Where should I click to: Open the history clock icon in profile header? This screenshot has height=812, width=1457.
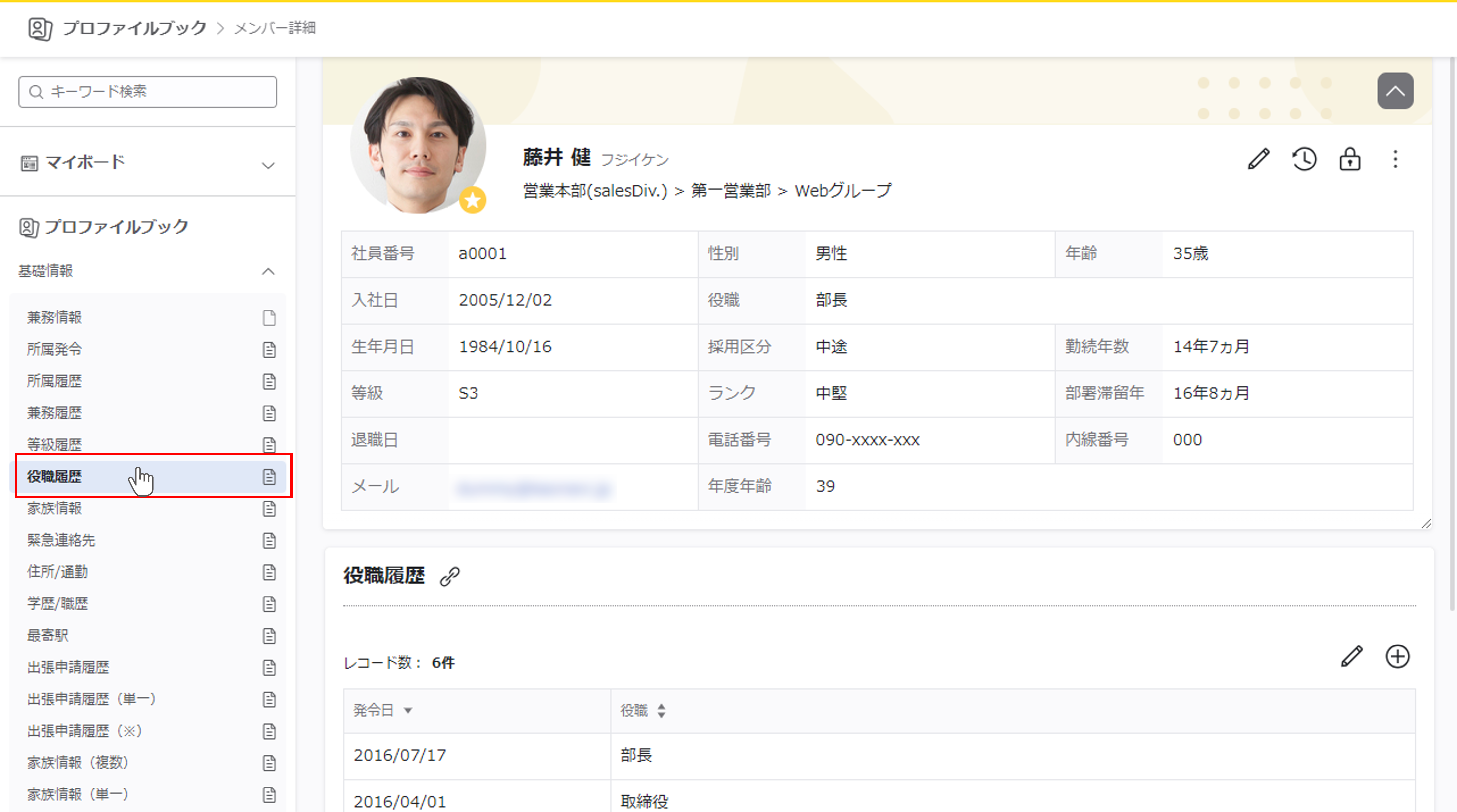point(1304,160)
